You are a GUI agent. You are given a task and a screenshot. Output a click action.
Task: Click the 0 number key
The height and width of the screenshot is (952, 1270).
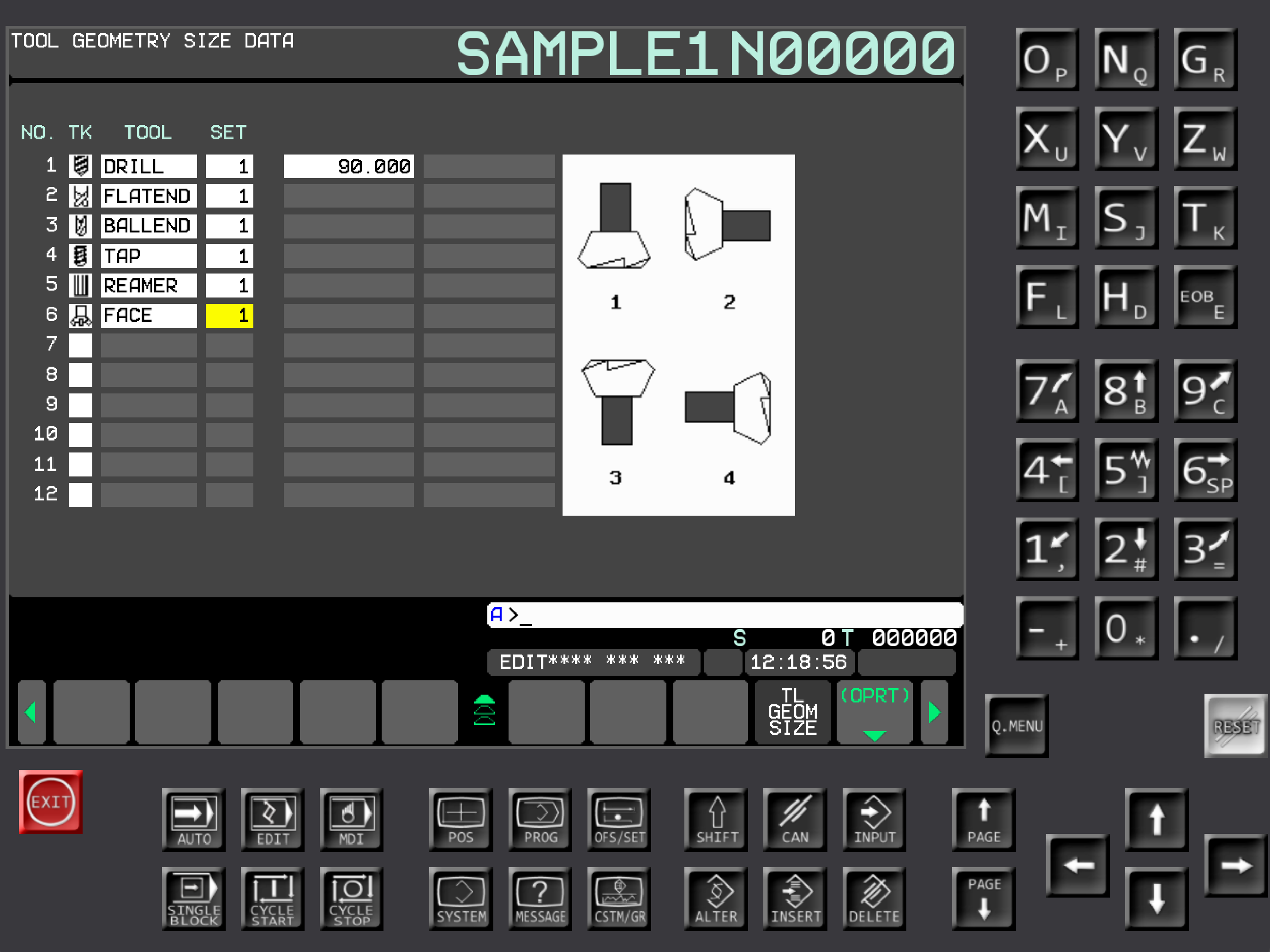click(x=1126, y=628)
